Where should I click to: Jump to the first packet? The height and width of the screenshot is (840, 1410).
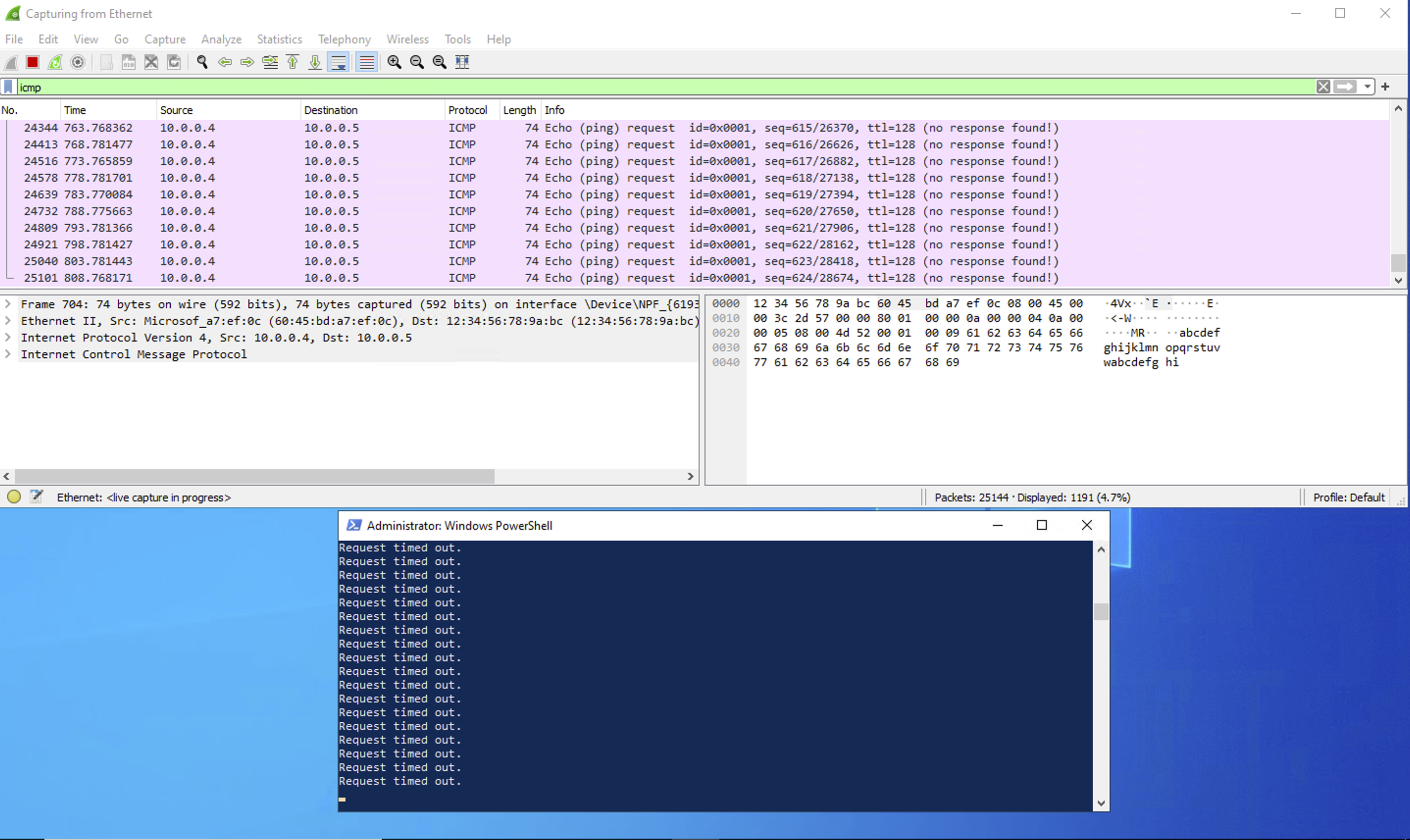292,62
